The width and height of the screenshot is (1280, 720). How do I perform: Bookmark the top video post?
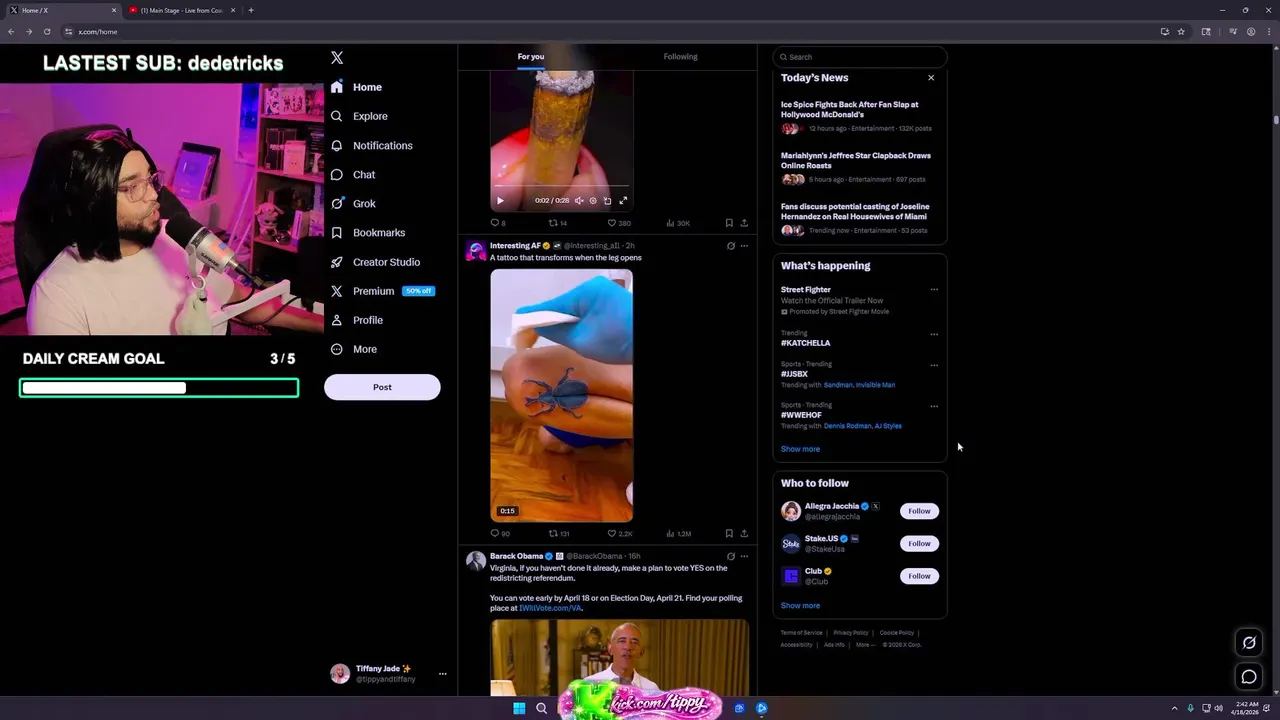[729, 223]
